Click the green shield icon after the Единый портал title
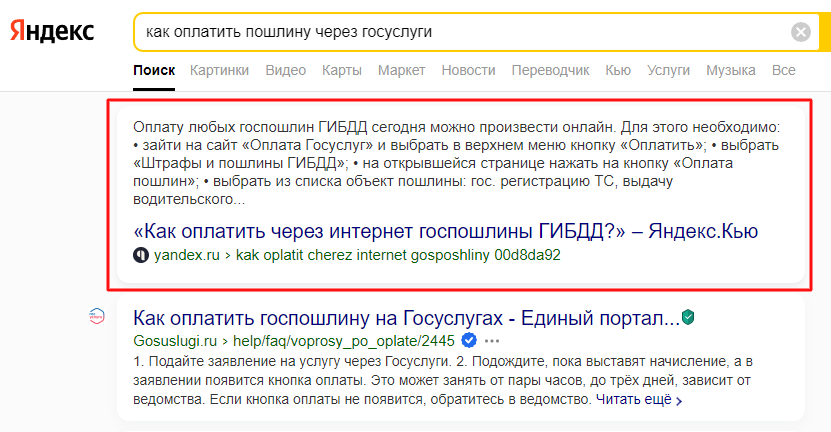831x432 pixels. [688, 317]
